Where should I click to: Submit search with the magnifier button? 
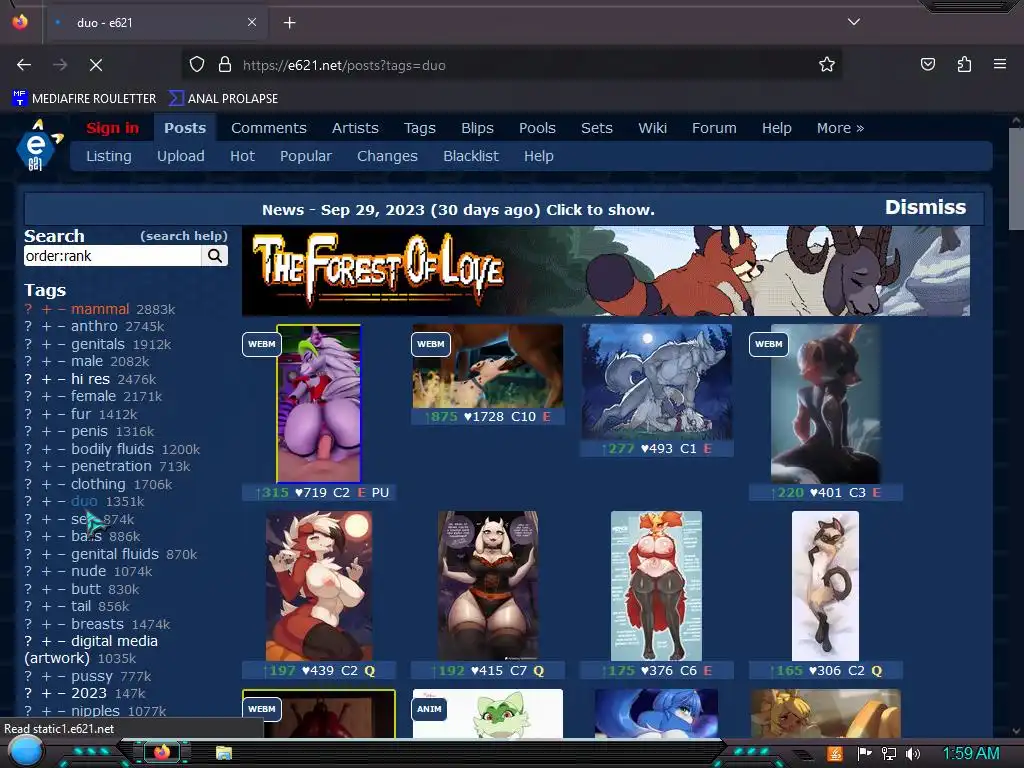[215, 256]
